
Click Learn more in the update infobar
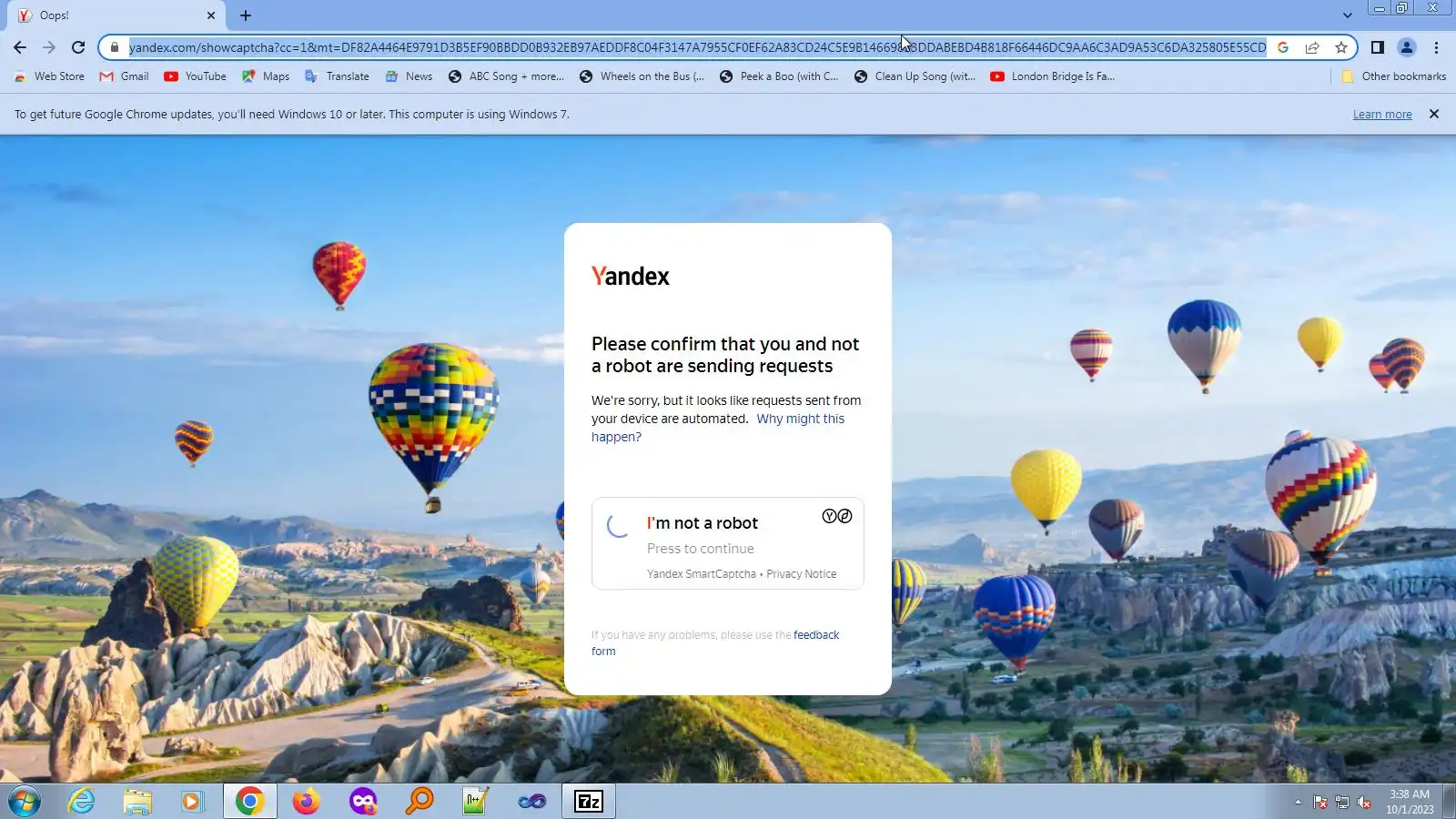1382,115
